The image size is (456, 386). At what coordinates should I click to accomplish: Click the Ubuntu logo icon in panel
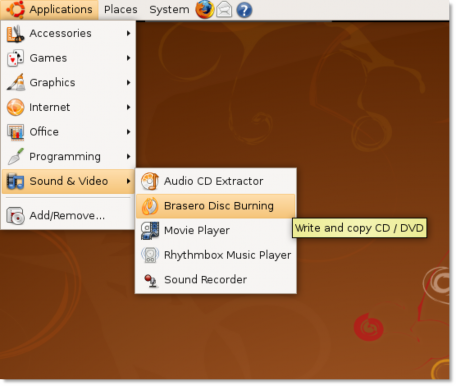[x=15, y=9]
